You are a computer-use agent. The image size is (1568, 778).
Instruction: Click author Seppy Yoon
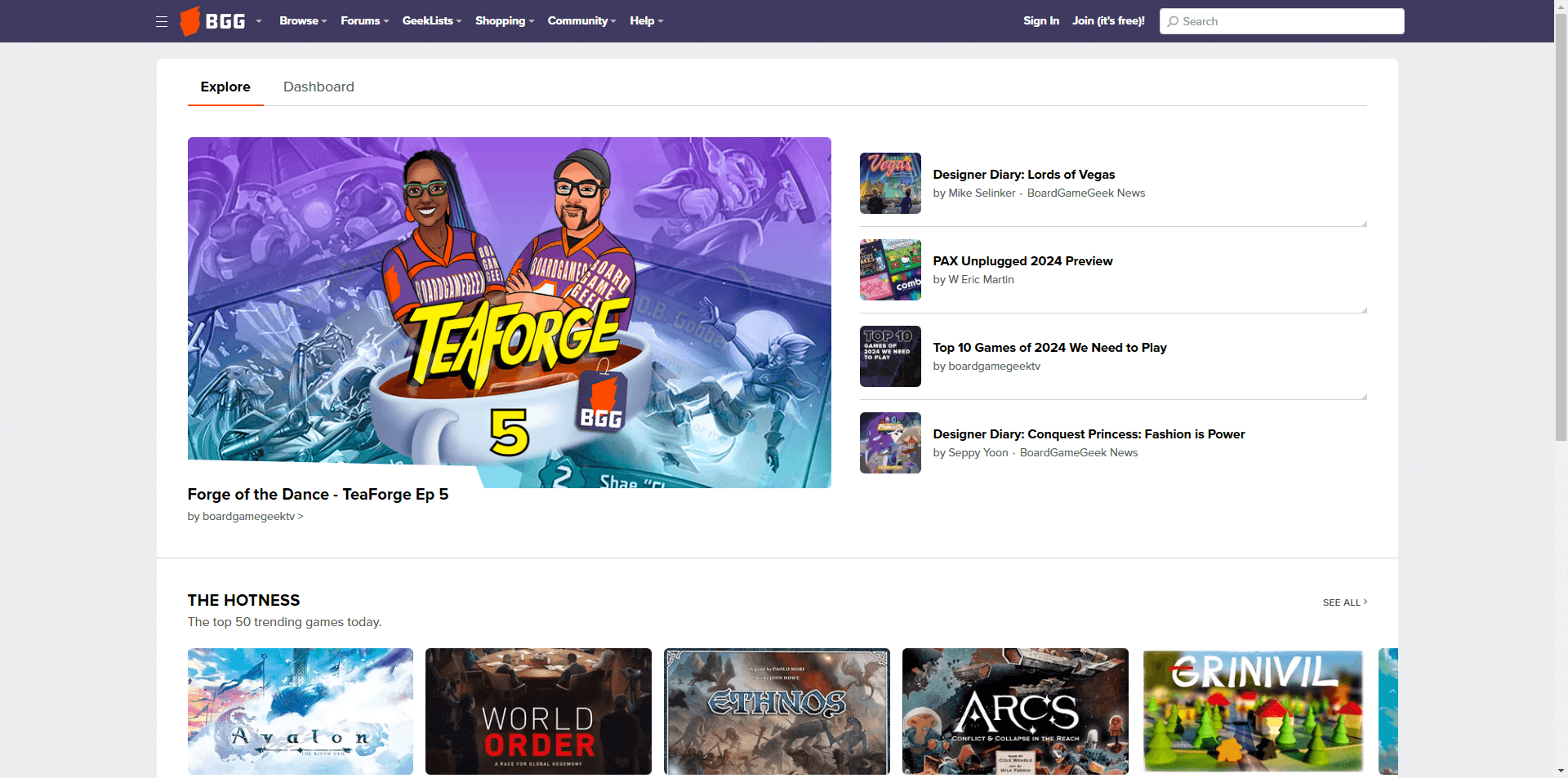(978, 453)
